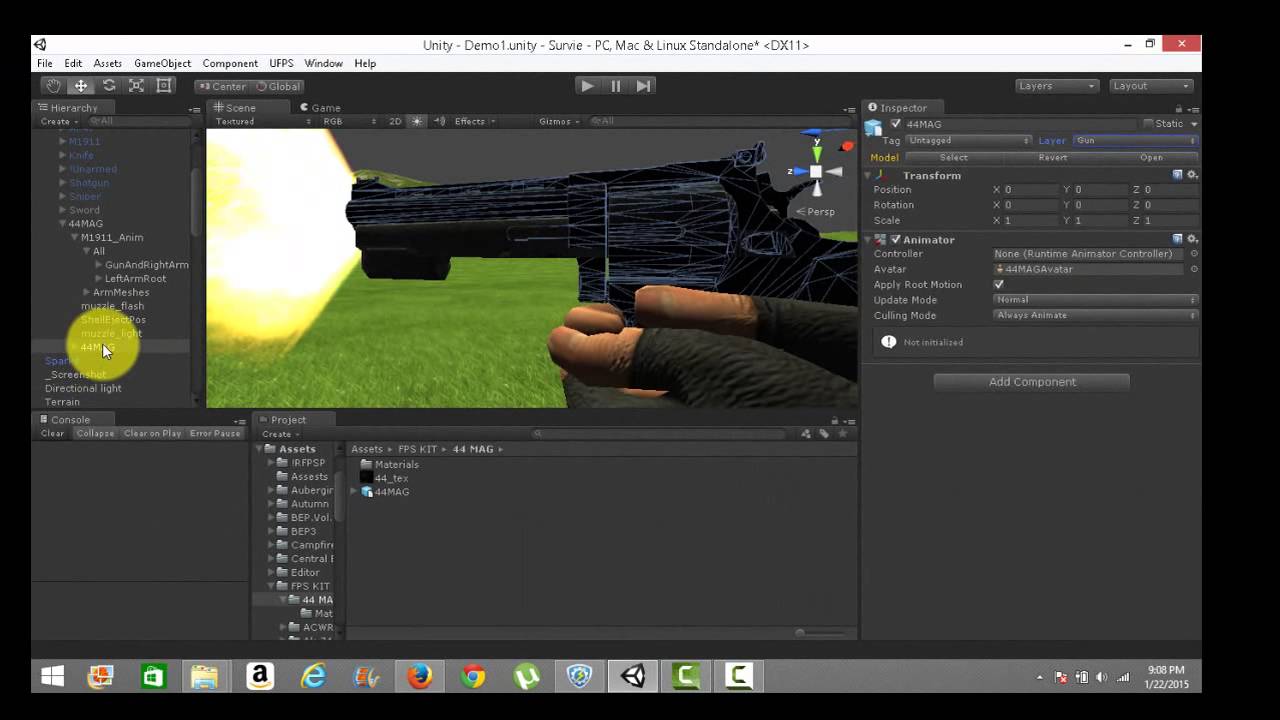Select the Rotate tool in toolbar

point(109,86)
